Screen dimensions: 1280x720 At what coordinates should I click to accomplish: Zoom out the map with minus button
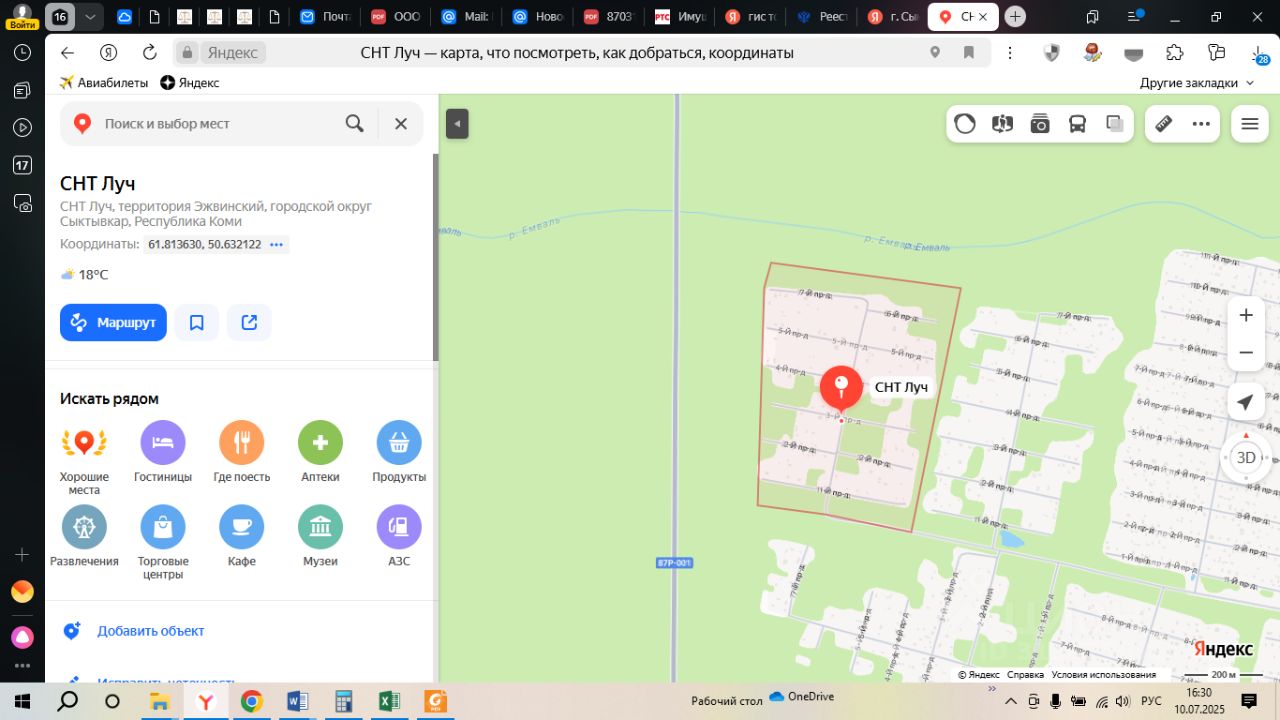point(1246,352)
